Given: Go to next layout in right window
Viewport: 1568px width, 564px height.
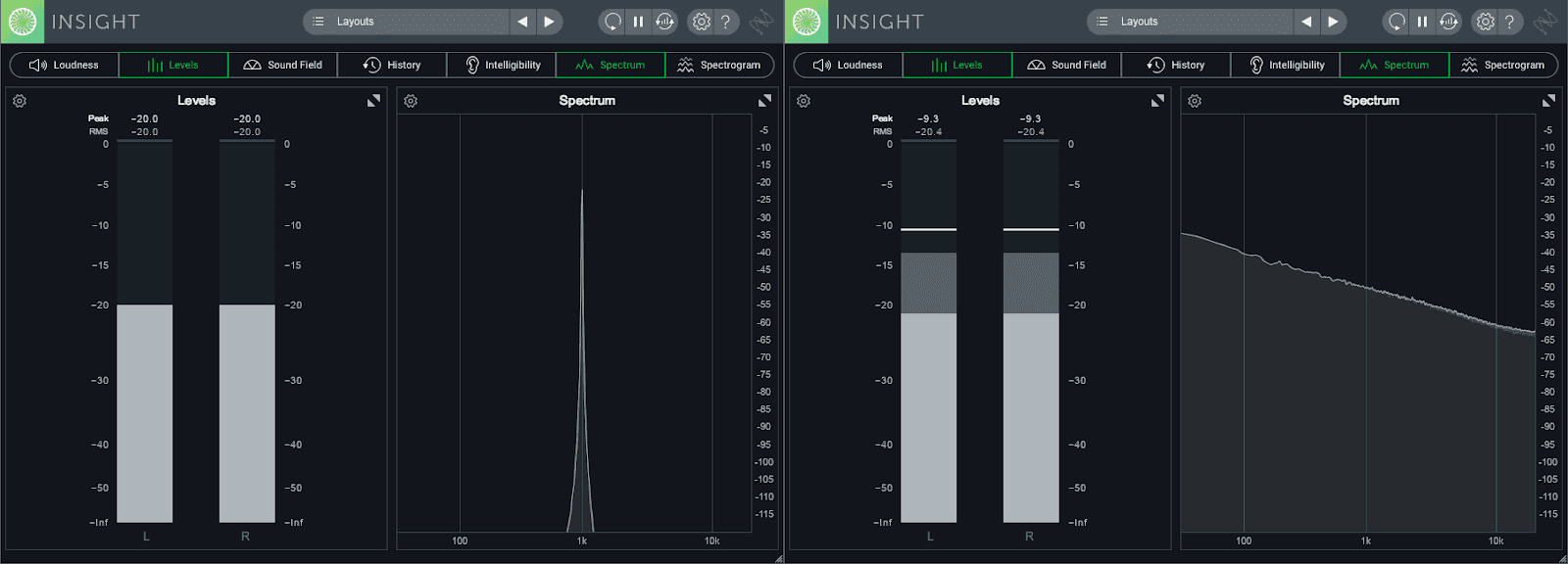Looking at the screenshot, I should pyautogui.click(x=1333, y=22).
